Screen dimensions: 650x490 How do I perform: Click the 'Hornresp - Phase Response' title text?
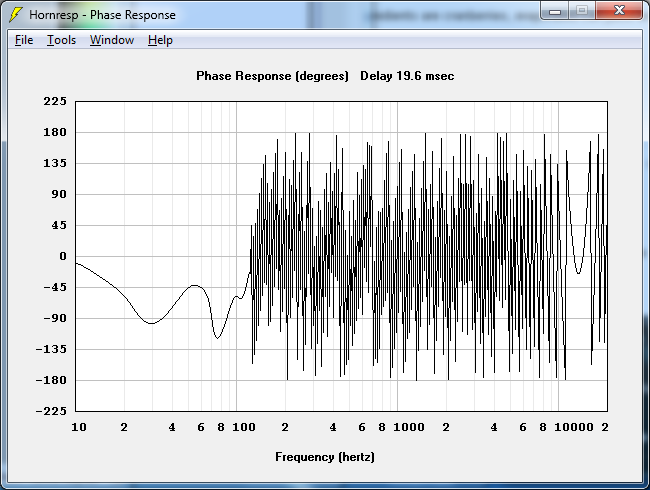[102, 15]
